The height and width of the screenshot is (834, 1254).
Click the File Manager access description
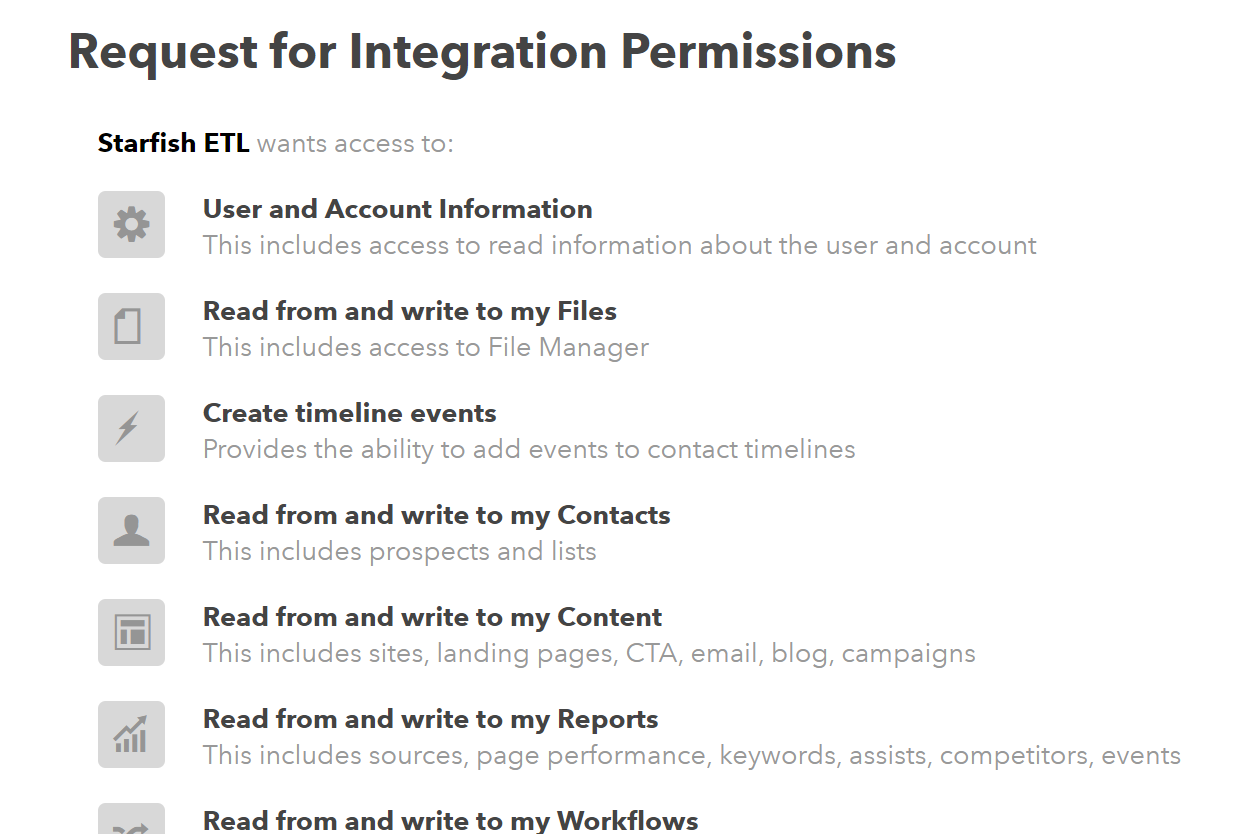point(426,347)
